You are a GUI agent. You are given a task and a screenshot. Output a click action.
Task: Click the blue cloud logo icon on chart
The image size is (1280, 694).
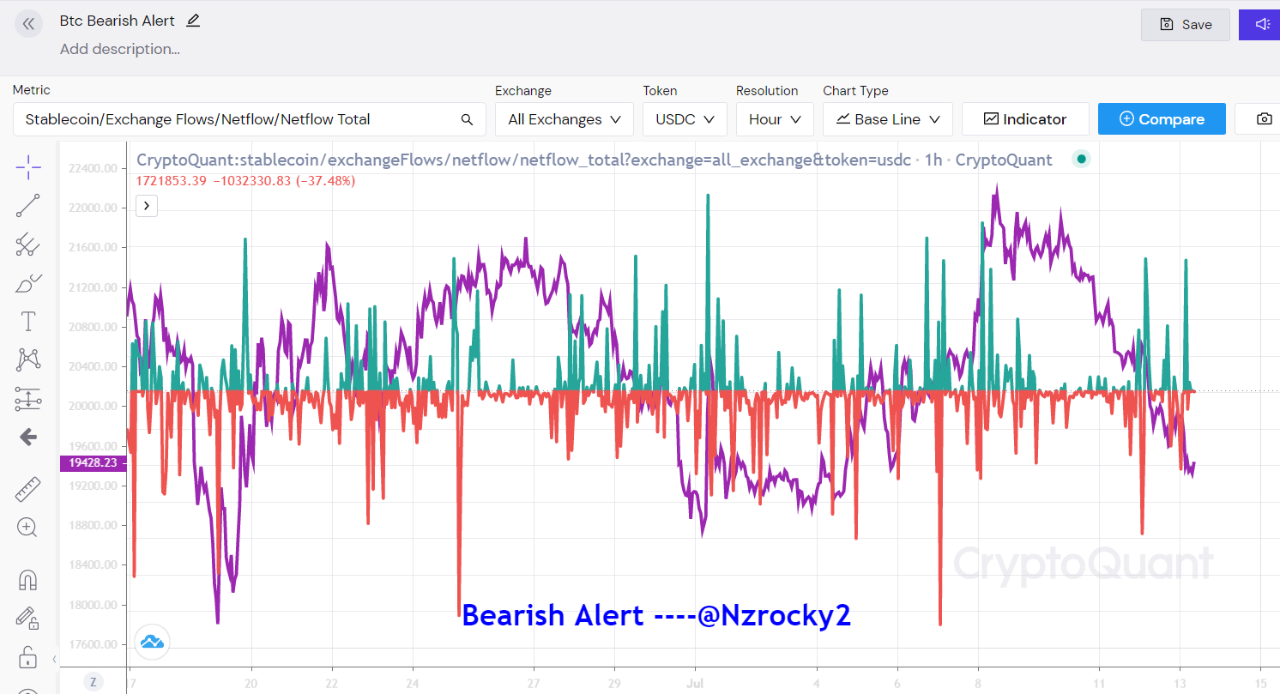click(152, 641)
